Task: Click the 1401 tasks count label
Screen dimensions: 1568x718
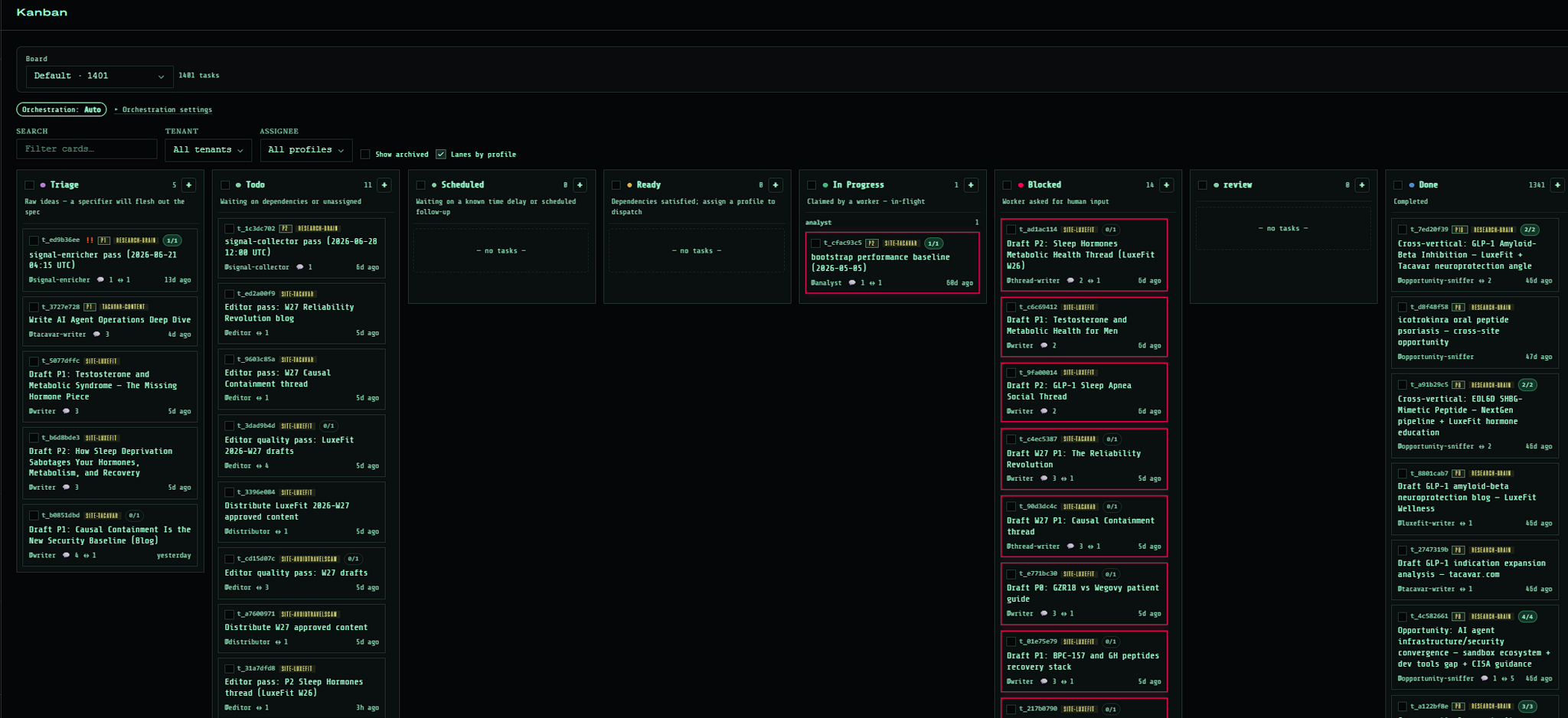Action: (199, 76)
